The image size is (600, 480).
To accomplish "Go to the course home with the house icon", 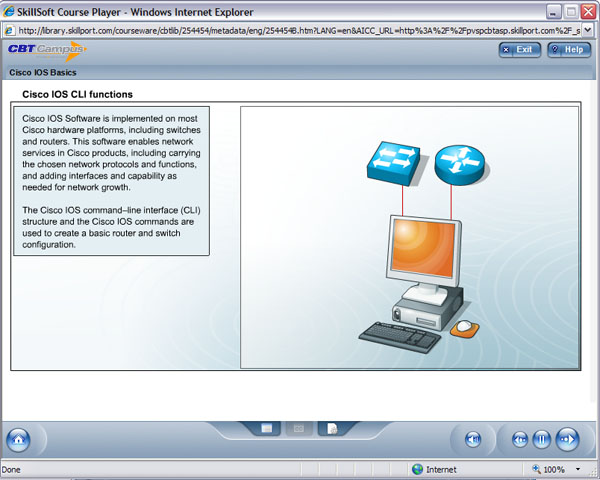I will pyautogui.click(x=18, y=439).
